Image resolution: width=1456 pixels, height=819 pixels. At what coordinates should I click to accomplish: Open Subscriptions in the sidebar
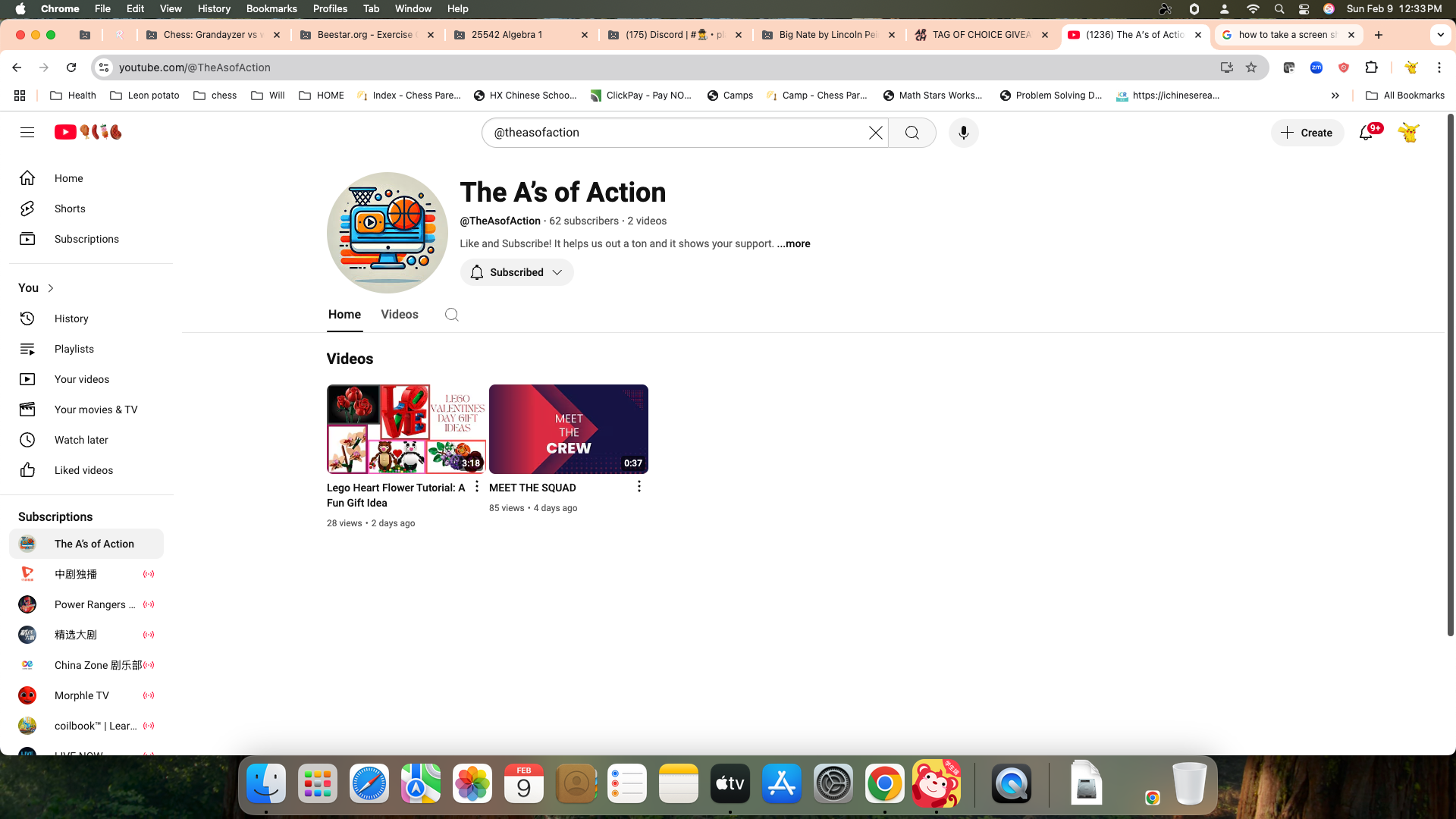(86, 239)
